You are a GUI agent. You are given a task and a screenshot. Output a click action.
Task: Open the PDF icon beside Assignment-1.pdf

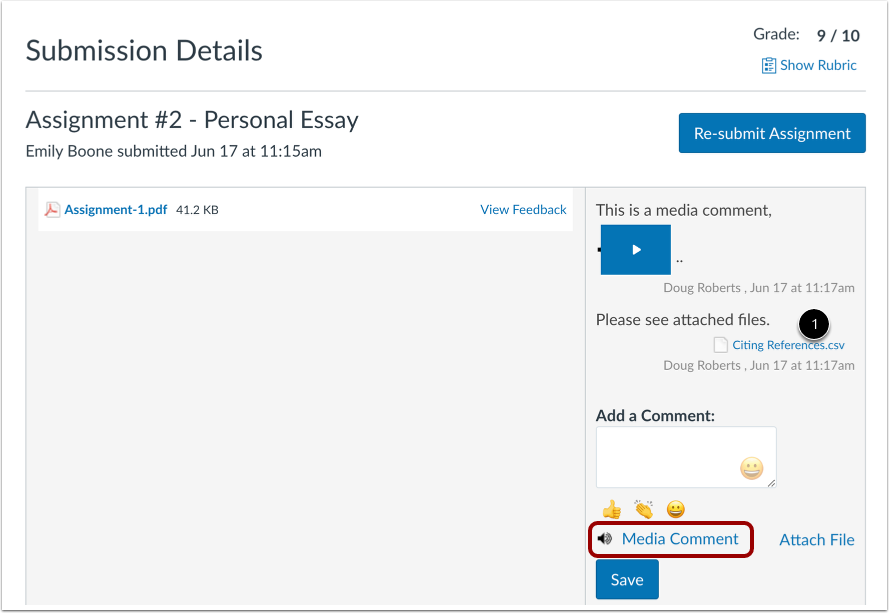[52, 209]
